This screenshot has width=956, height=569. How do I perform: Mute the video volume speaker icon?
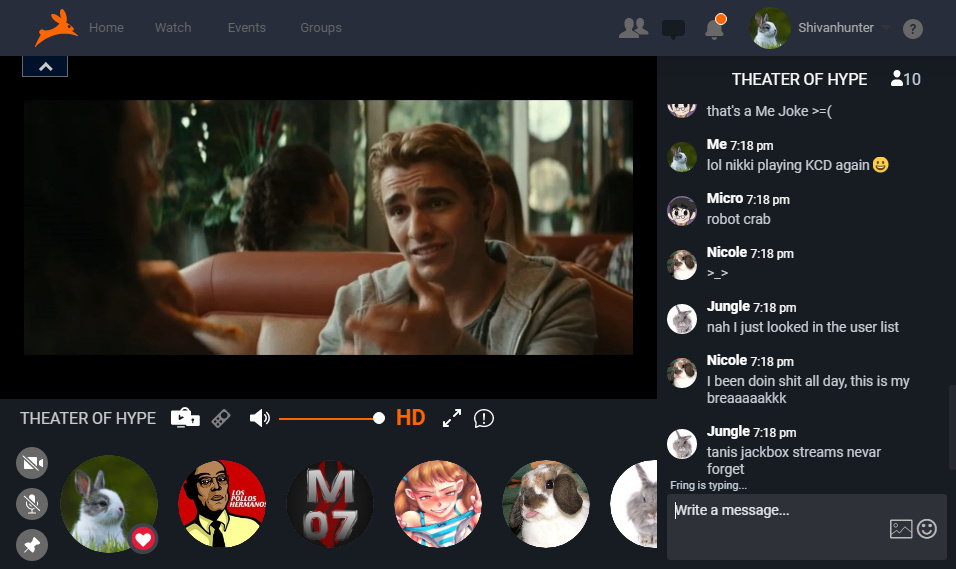click(259, 418)
